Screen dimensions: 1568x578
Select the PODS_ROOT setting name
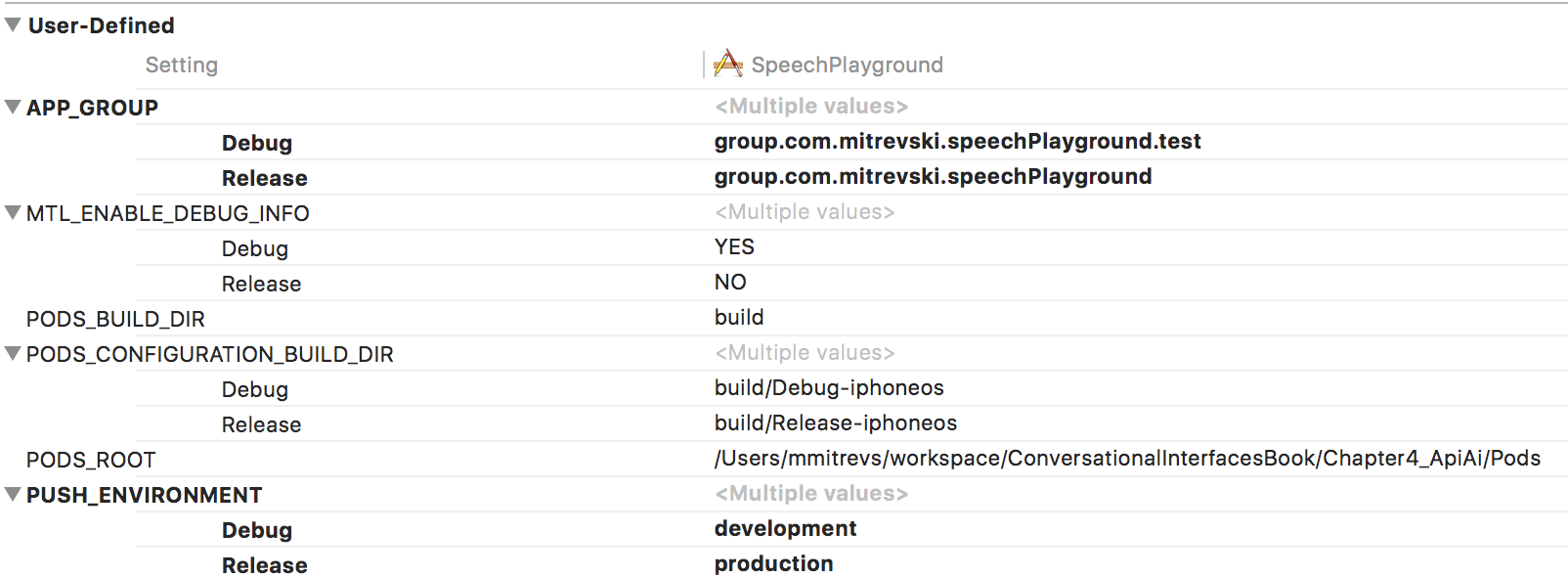tap(91, 460)
